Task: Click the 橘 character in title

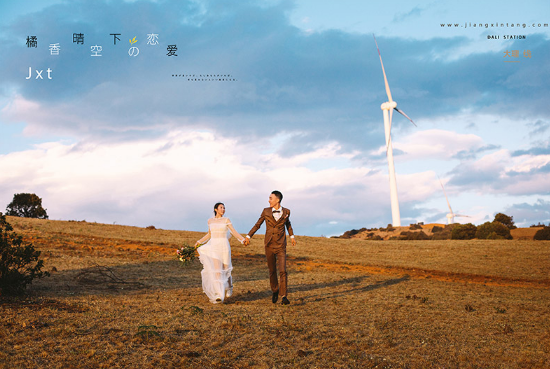Action: tap(32, 42)
